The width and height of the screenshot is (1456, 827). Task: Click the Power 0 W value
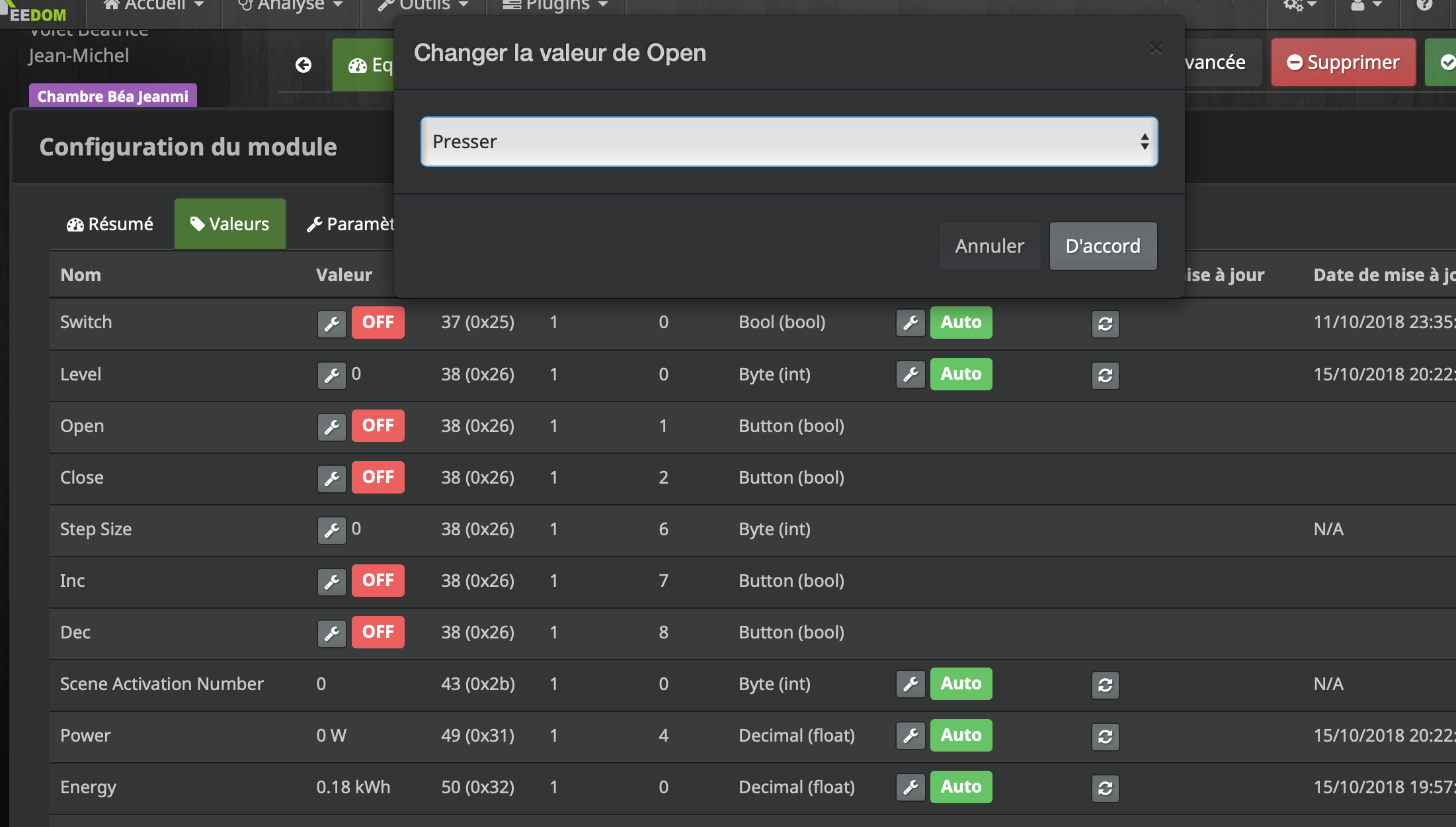(331, 735)
